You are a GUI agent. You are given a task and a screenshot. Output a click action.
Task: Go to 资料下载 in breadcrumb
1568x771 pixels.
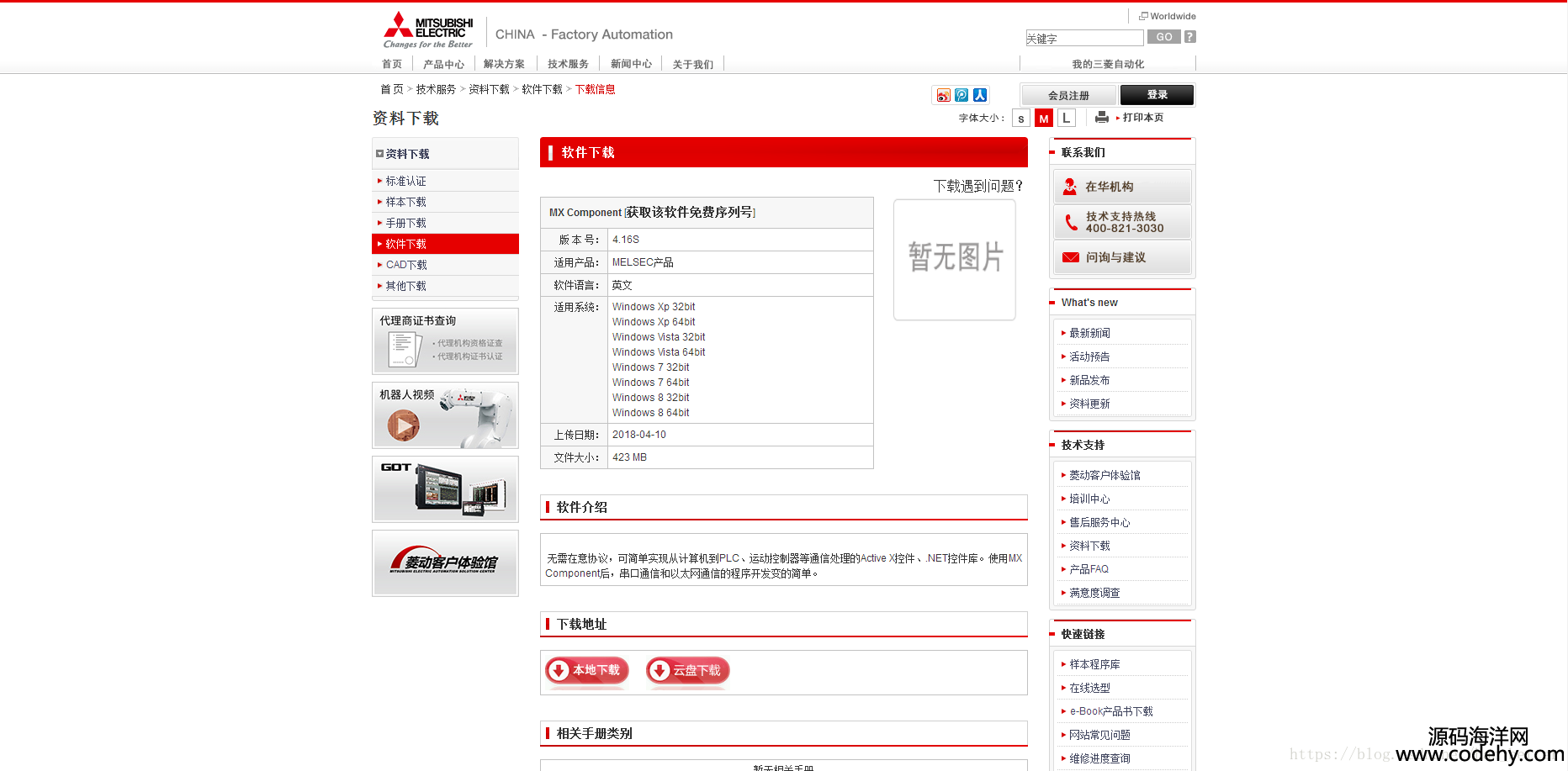[x=489, y=89]
